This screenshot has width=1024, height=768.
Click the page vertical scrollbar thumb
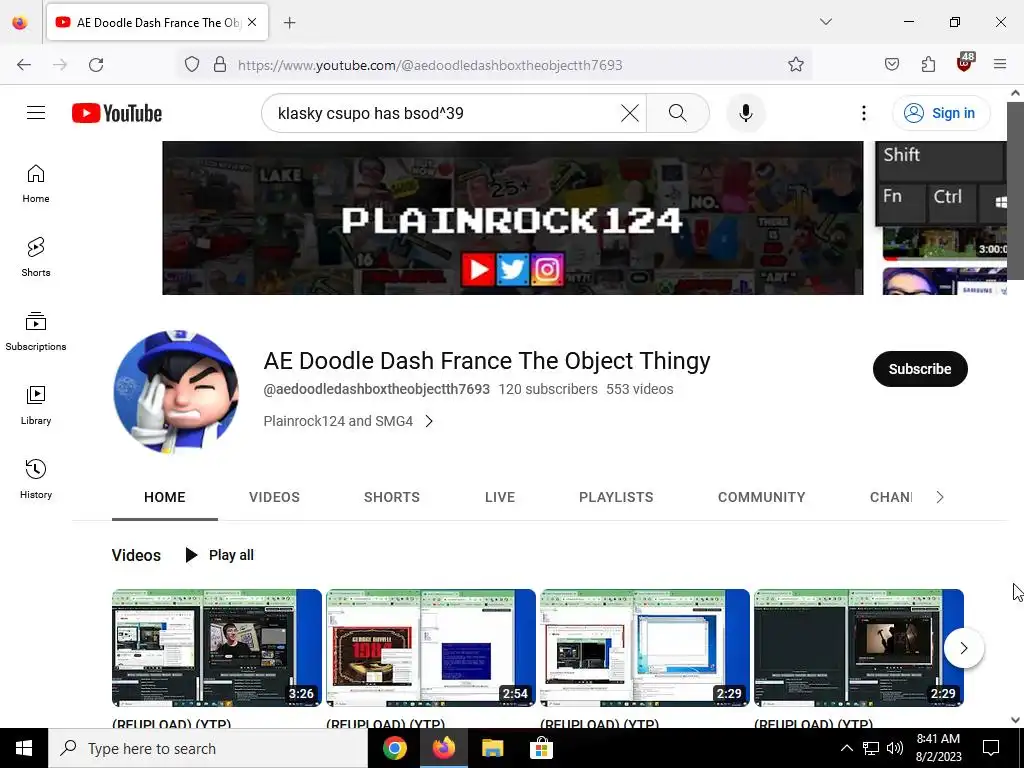click(1015, 189)
